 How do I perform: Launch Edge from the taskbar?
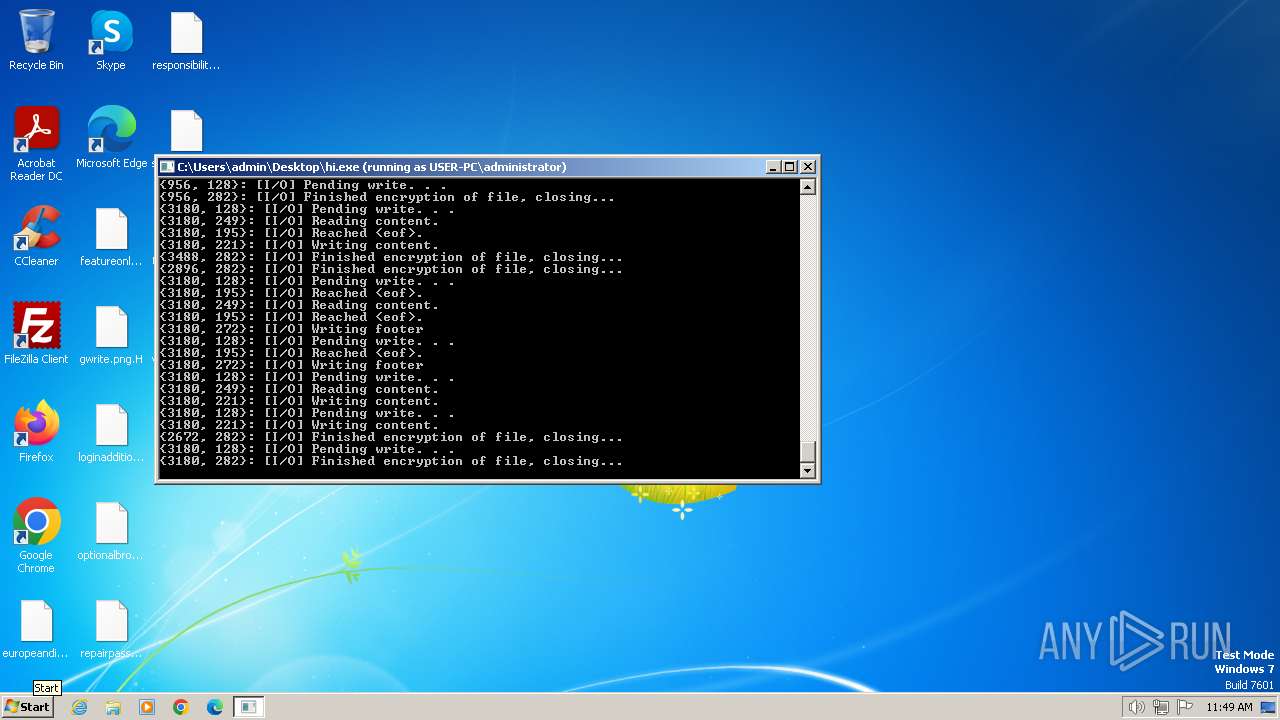coord(215,707)
